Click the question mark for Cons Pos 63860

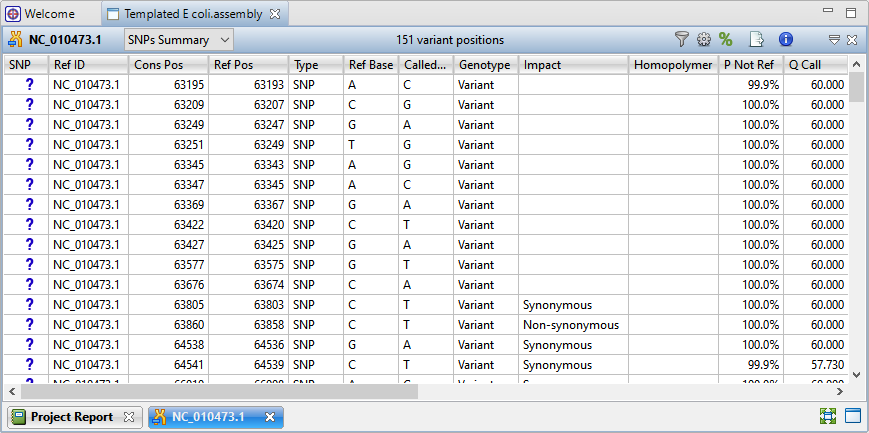coord(29,324)
